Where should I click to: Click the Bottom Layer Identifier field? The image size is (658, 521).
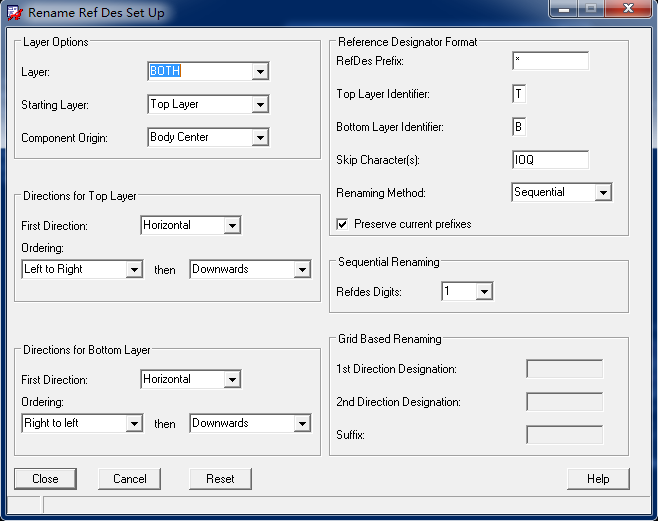click(518, 127)
